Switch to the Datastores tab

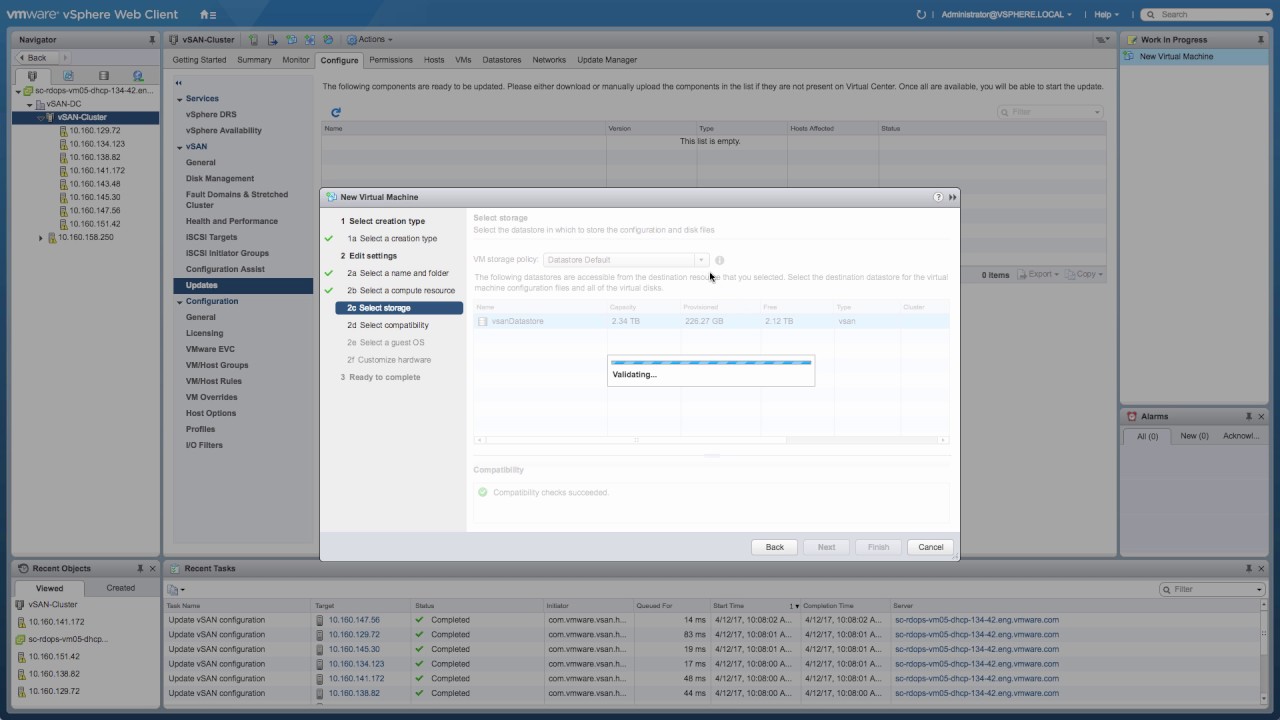(x=502, y=60)
